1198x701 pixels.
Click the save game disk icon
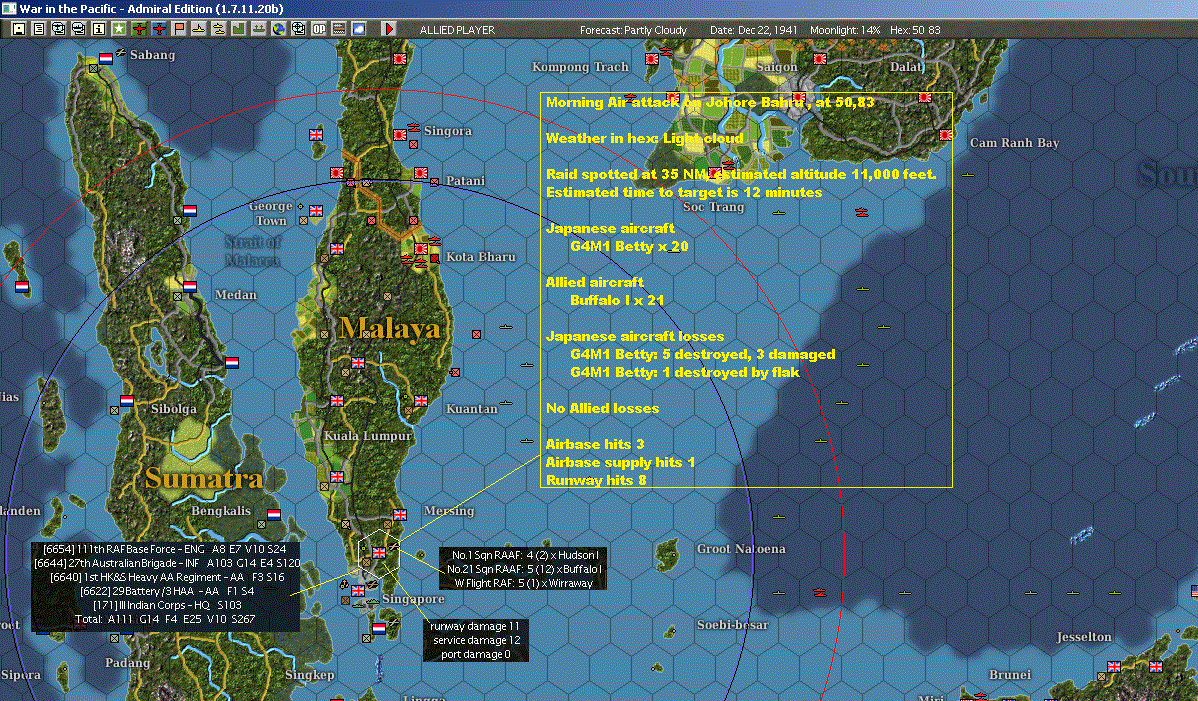point(19,29)
